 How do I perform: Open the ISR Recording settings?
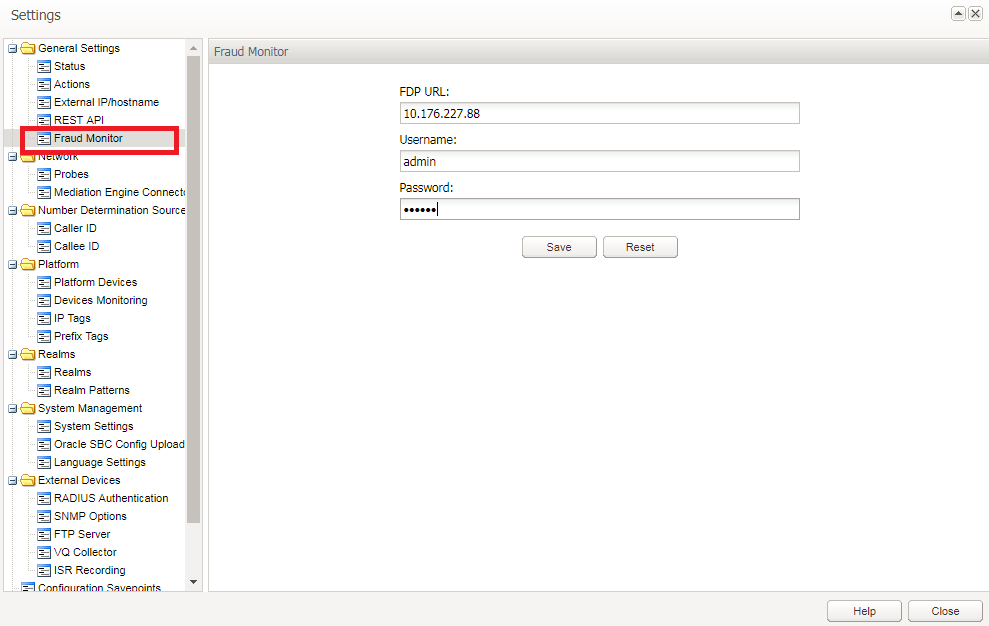coord(44,569)
